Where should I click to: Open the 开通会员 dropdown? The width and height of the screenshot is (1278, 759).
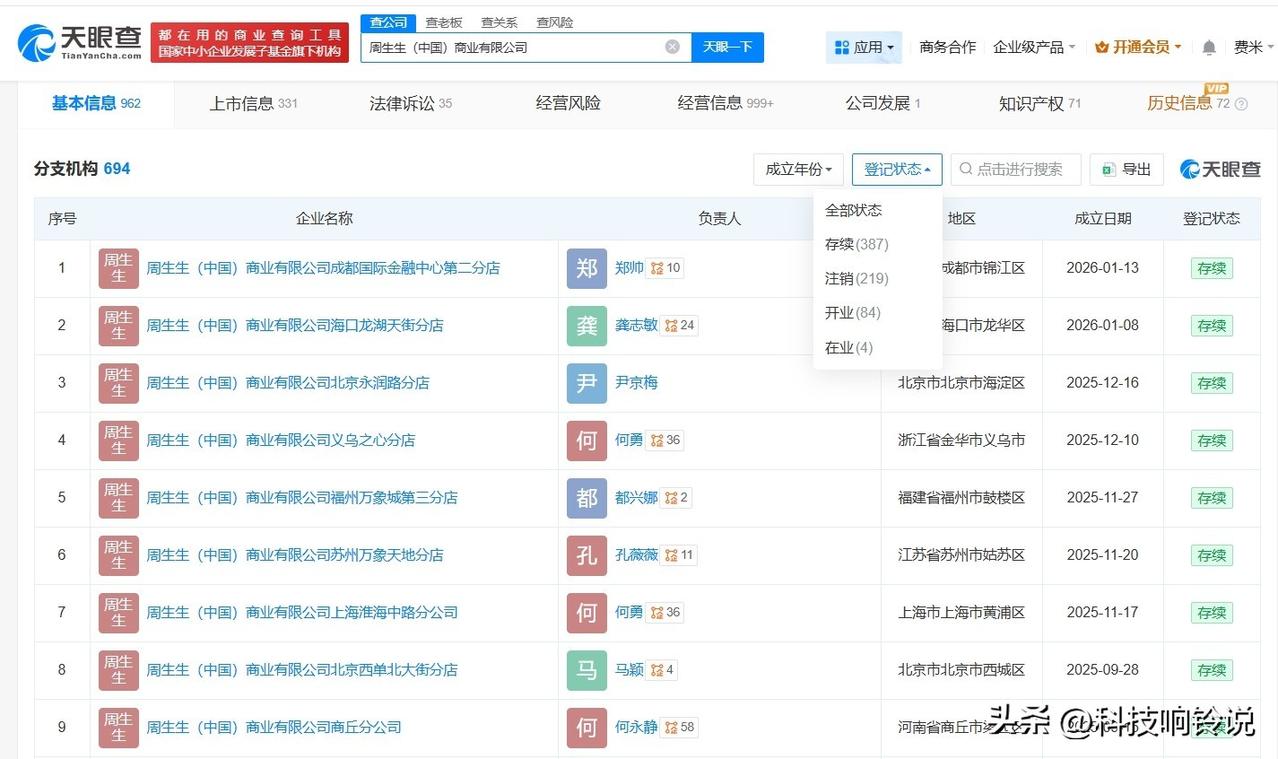tap(1138, 47)
